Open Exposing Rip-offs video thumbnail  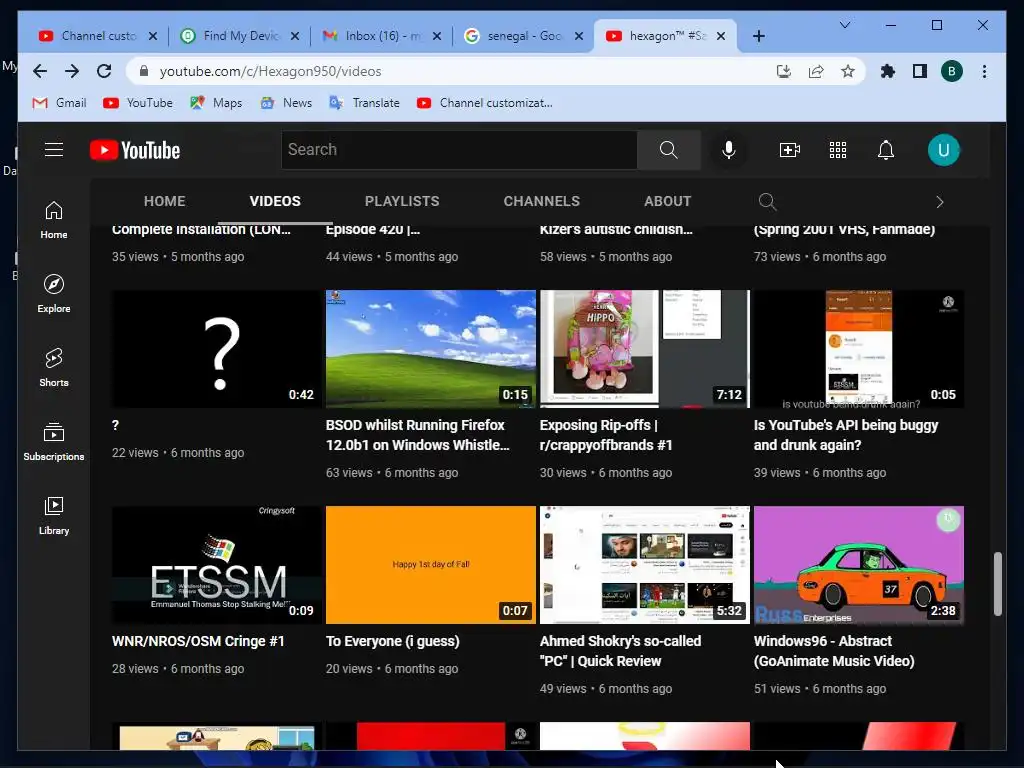coord(645,349)
